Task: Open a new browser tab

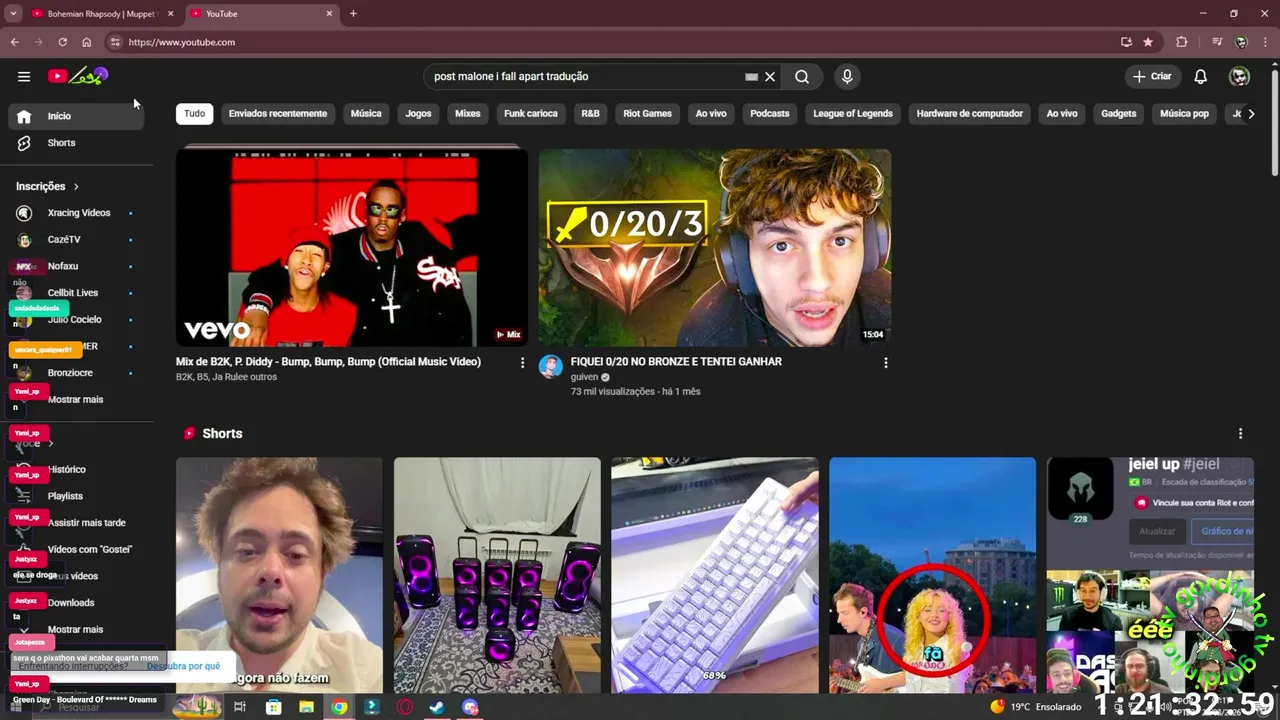Action: click(x=353, y=14)
